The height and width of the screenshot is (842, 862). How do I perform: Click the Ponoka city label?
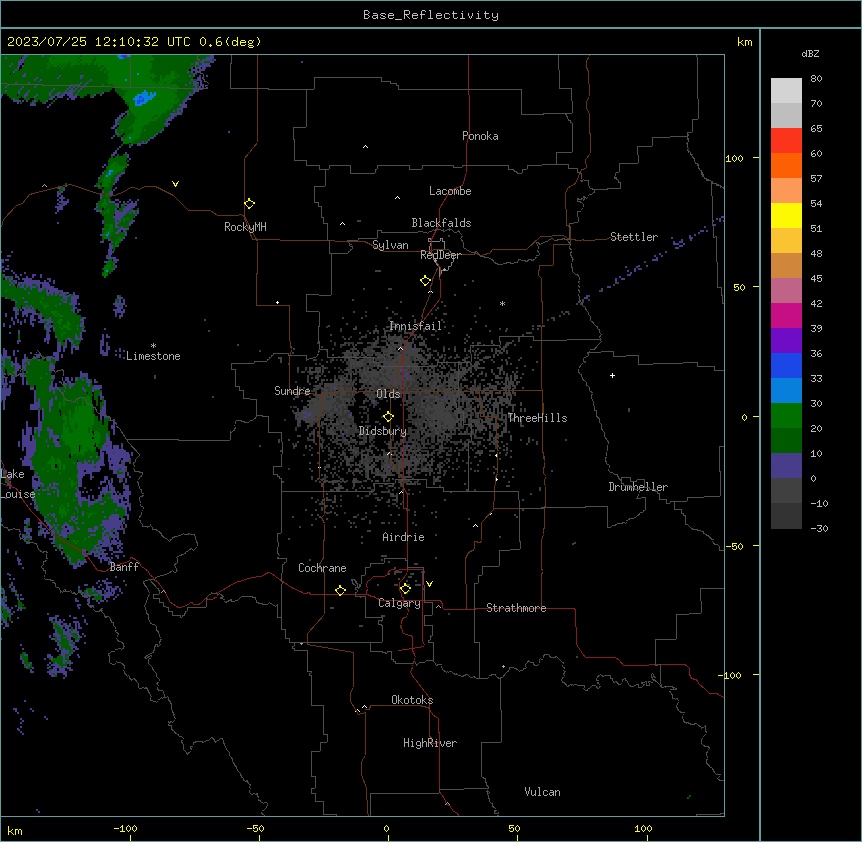point(480,136)
